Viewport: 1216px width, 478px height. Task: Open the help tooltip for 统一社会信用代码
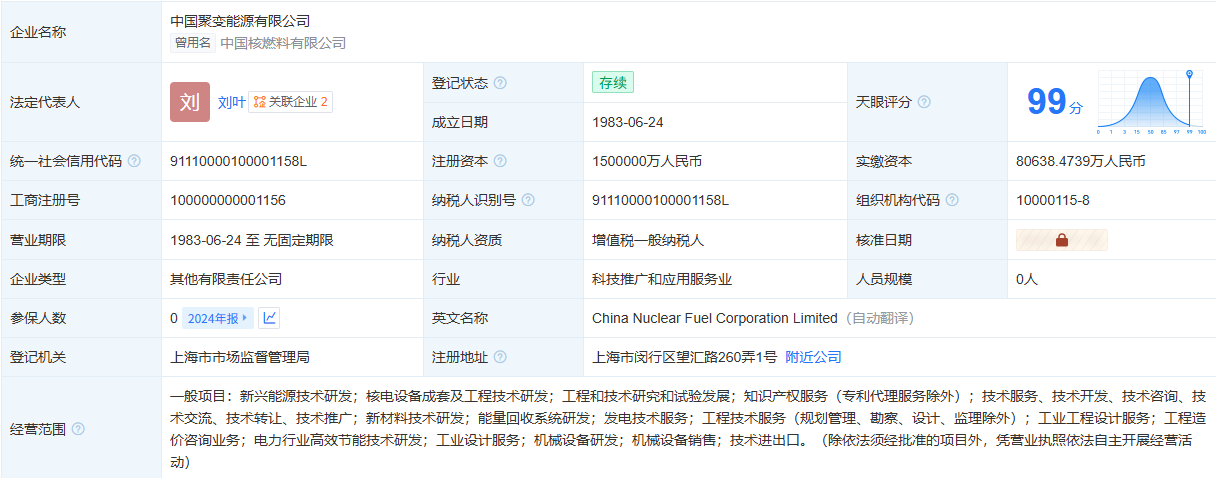tap(135, 161)
